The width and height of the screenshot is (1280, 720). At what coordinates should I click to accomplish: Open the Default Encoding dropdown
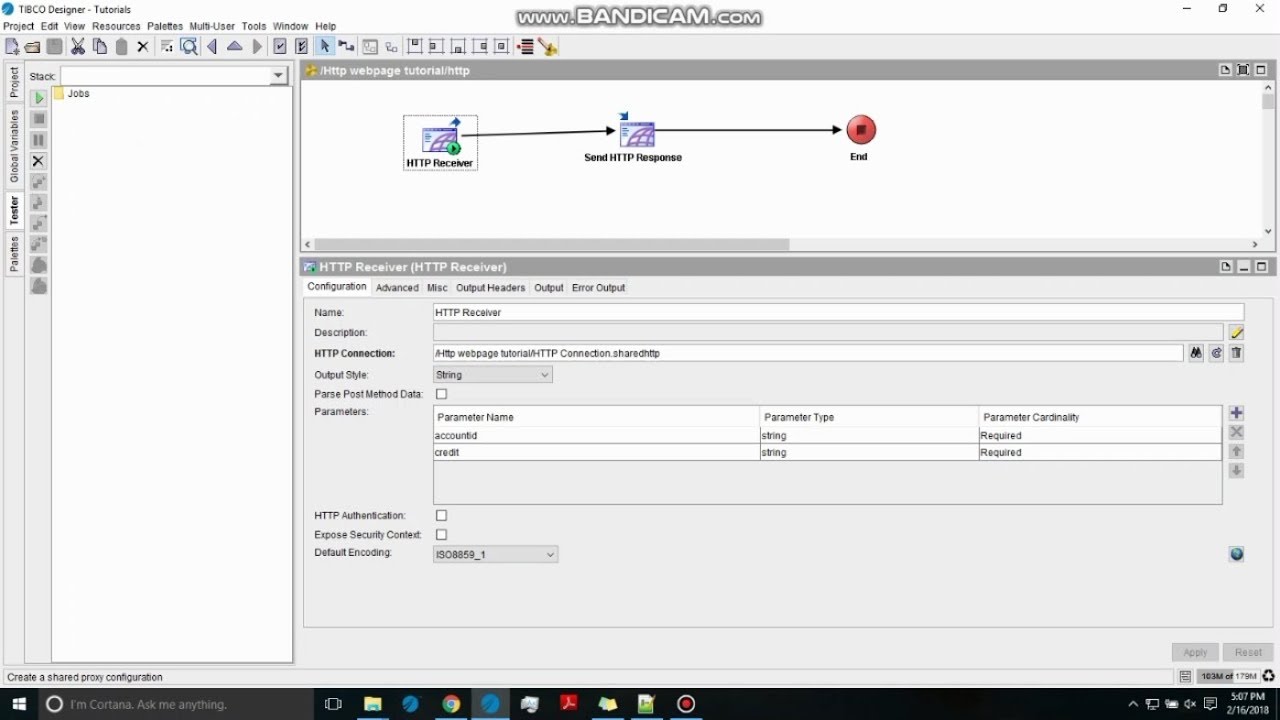495,554
